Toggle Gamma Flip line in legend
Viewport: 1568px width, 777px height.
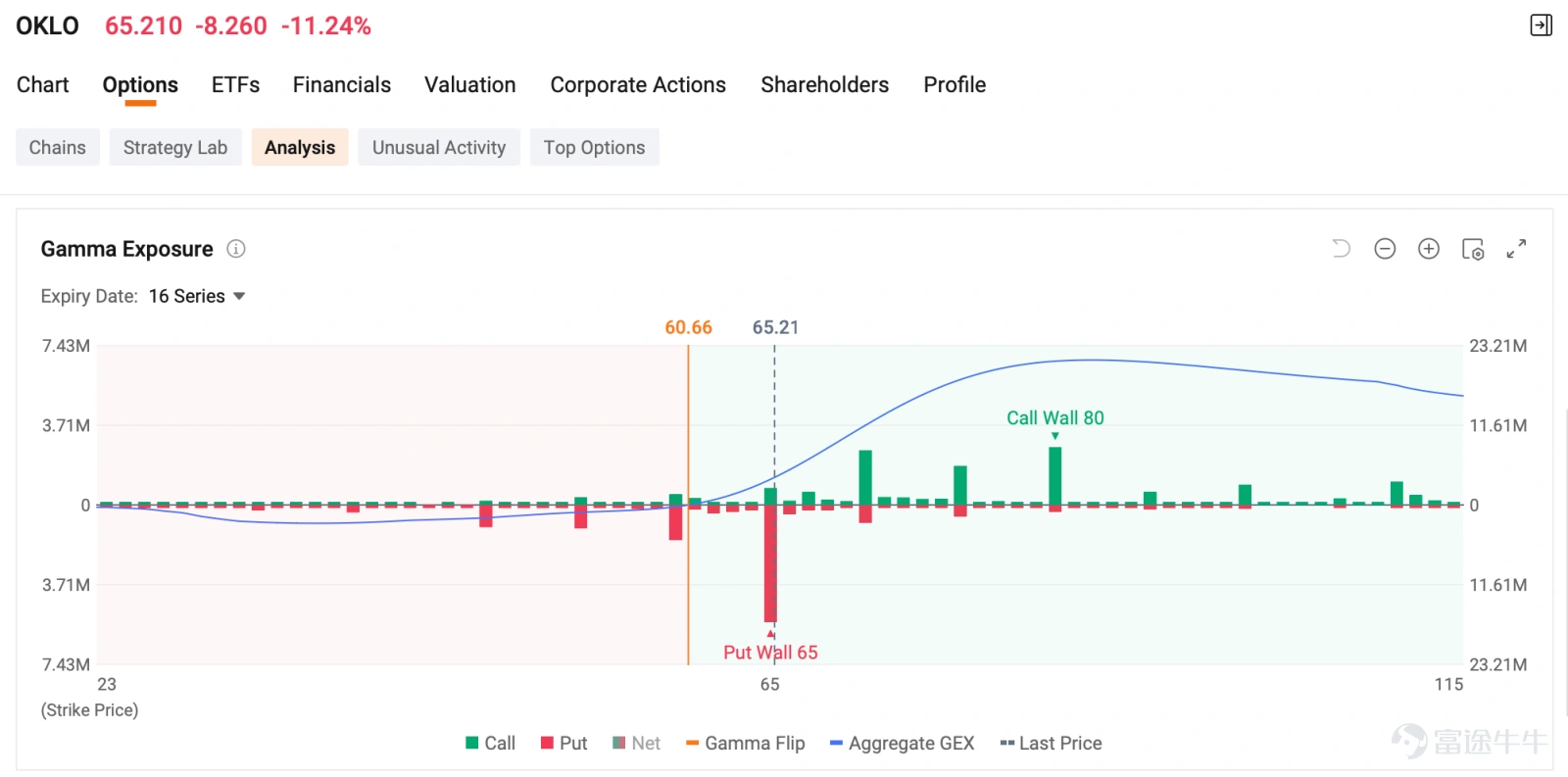pos(746,743)
